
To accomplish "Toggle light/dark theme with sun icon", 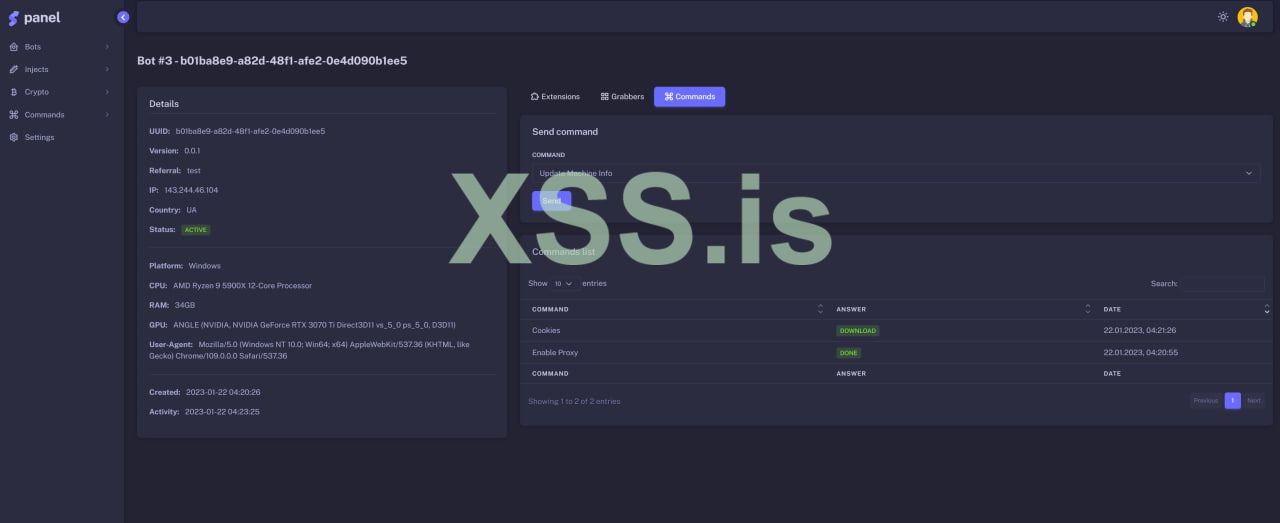I will tap(1222, 17).
